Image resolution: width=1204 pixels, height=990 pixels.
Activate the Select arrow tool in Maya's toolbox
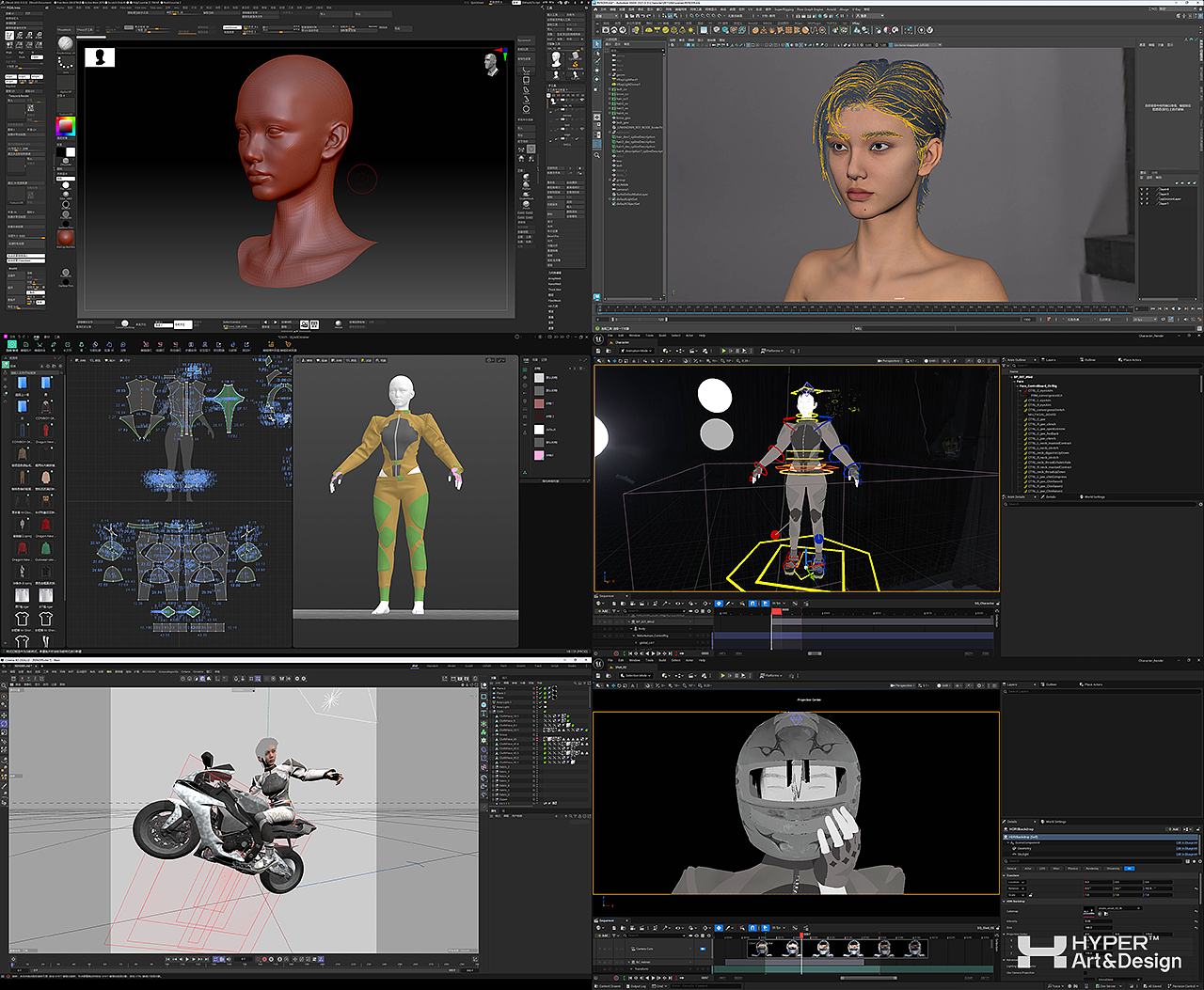click(x=597, y=44)
